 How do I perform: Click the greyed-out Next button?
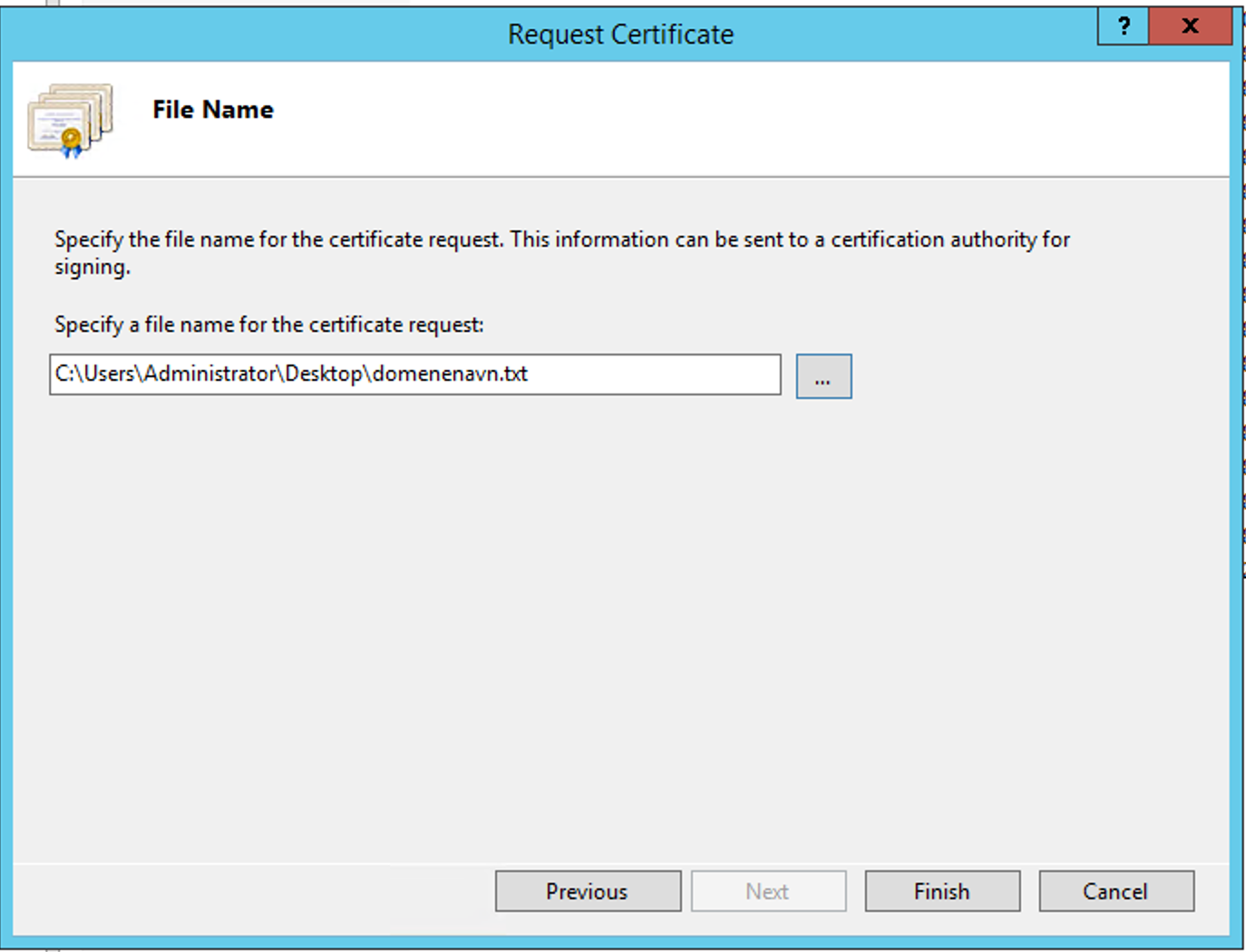[768, 891]
